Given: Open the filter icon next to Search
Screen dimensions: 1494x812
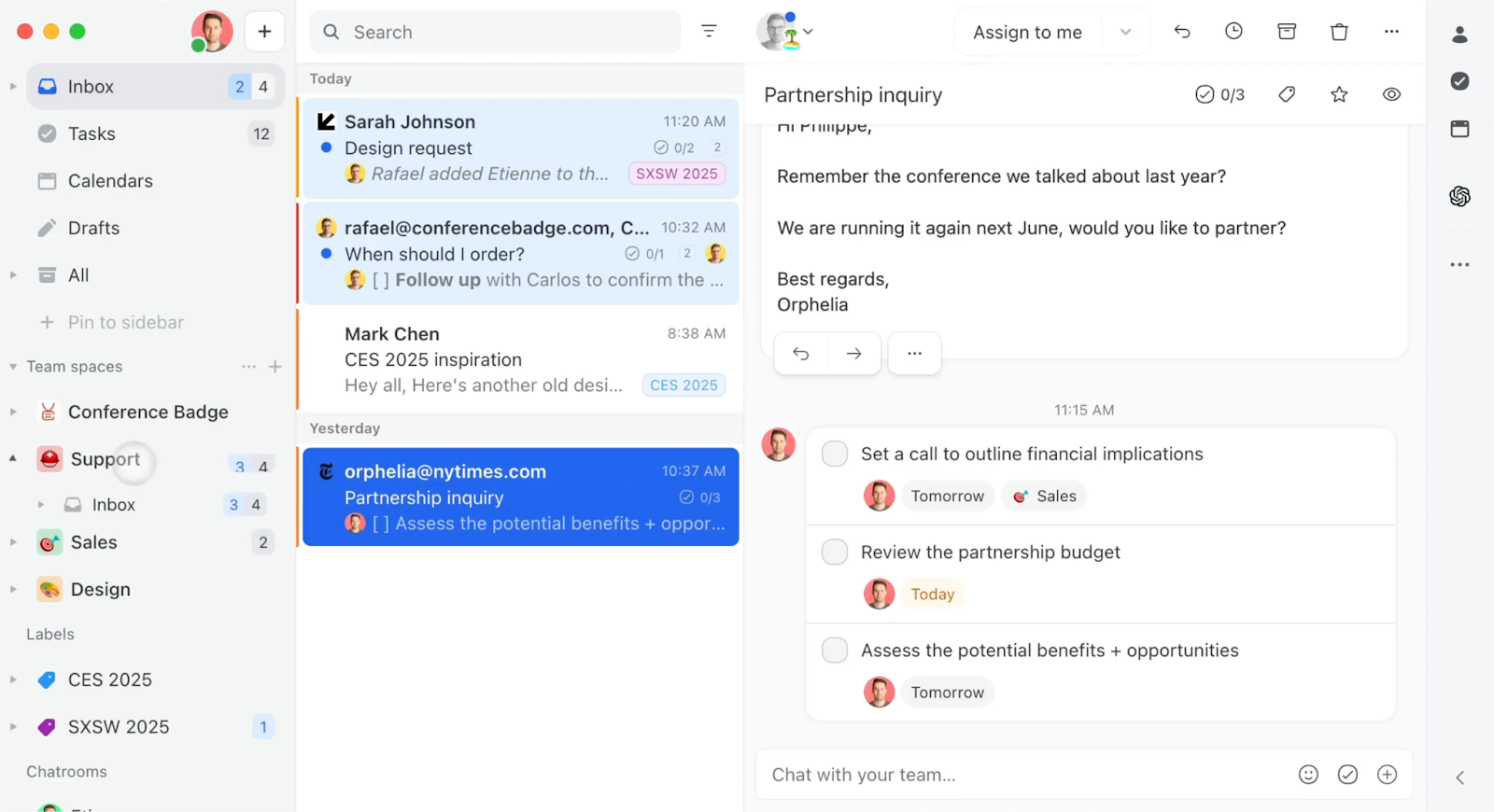Looking at the screenshot, I should coord(710,31).
